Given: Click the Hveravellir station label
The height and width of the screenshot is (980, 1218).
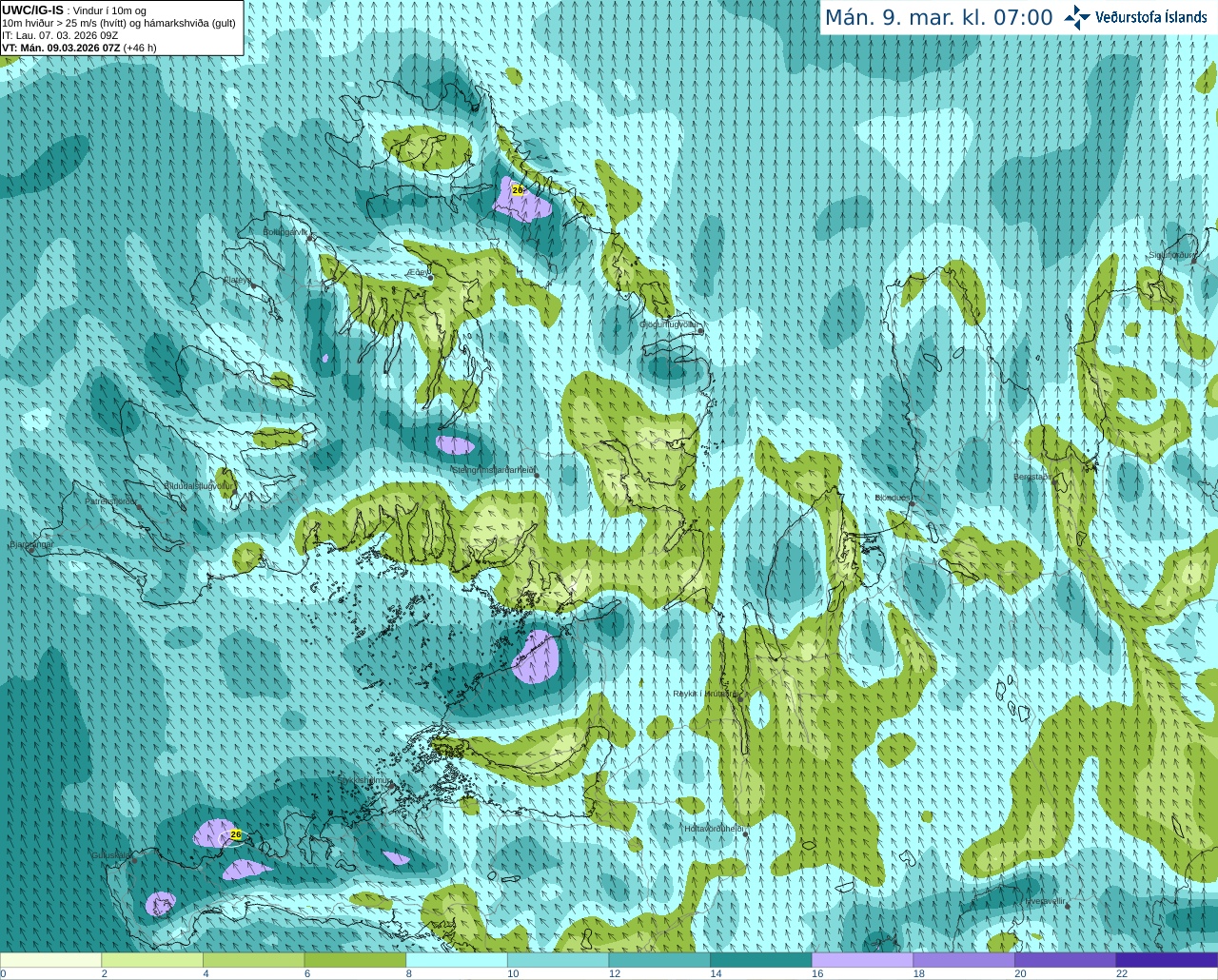Looking at the screenshot, I should pos(1045,900).
